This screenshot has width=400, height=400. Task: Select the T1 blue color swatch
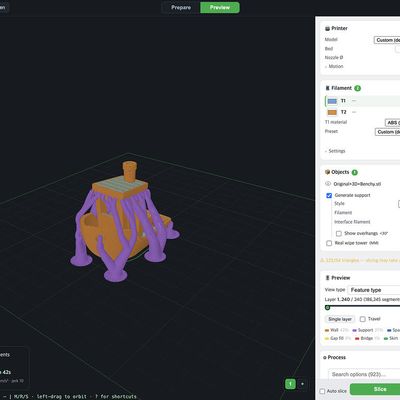tap(332, 101)
